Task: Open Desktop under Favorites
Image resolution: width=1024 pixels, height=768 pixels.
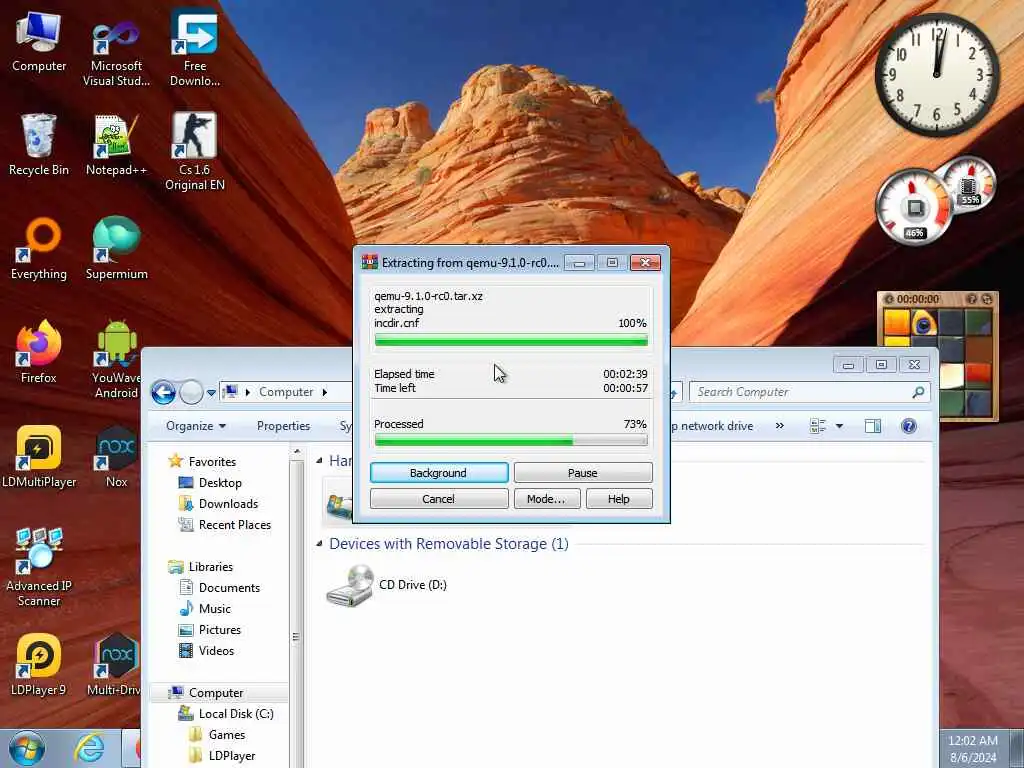Action: (220, 483)
